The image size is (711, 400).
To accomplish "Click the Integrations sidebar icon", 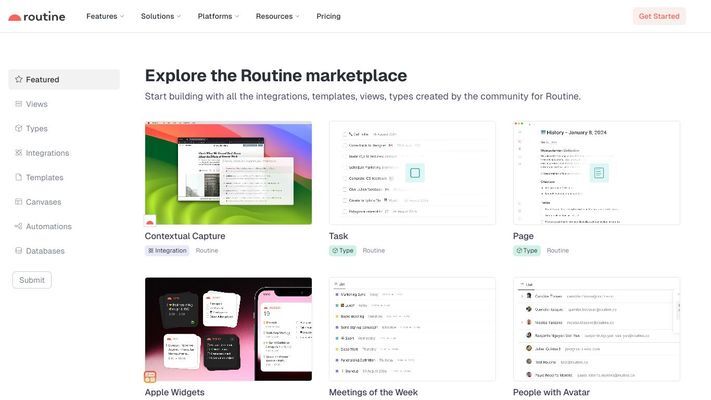I will (19, 153).
